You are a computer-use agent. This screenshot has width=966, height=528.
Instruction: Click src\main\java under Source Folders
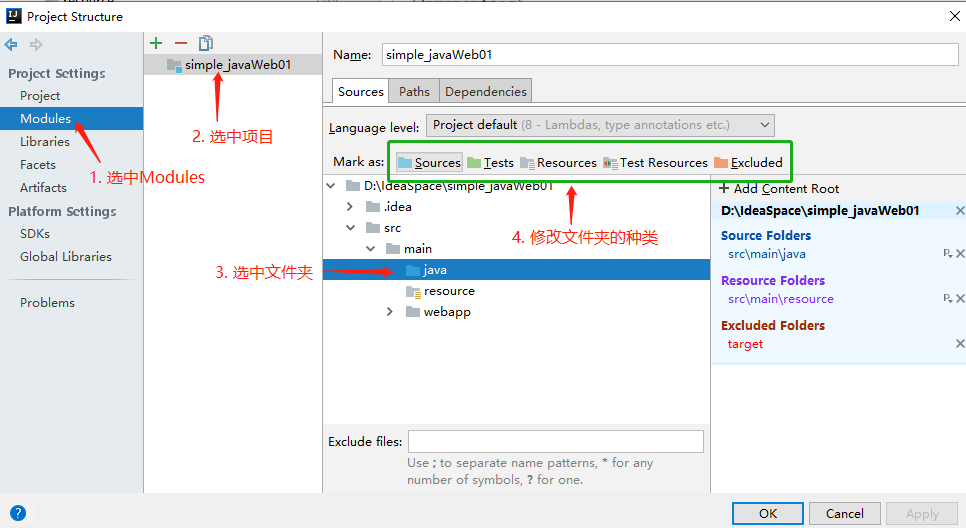click(766, 254)
